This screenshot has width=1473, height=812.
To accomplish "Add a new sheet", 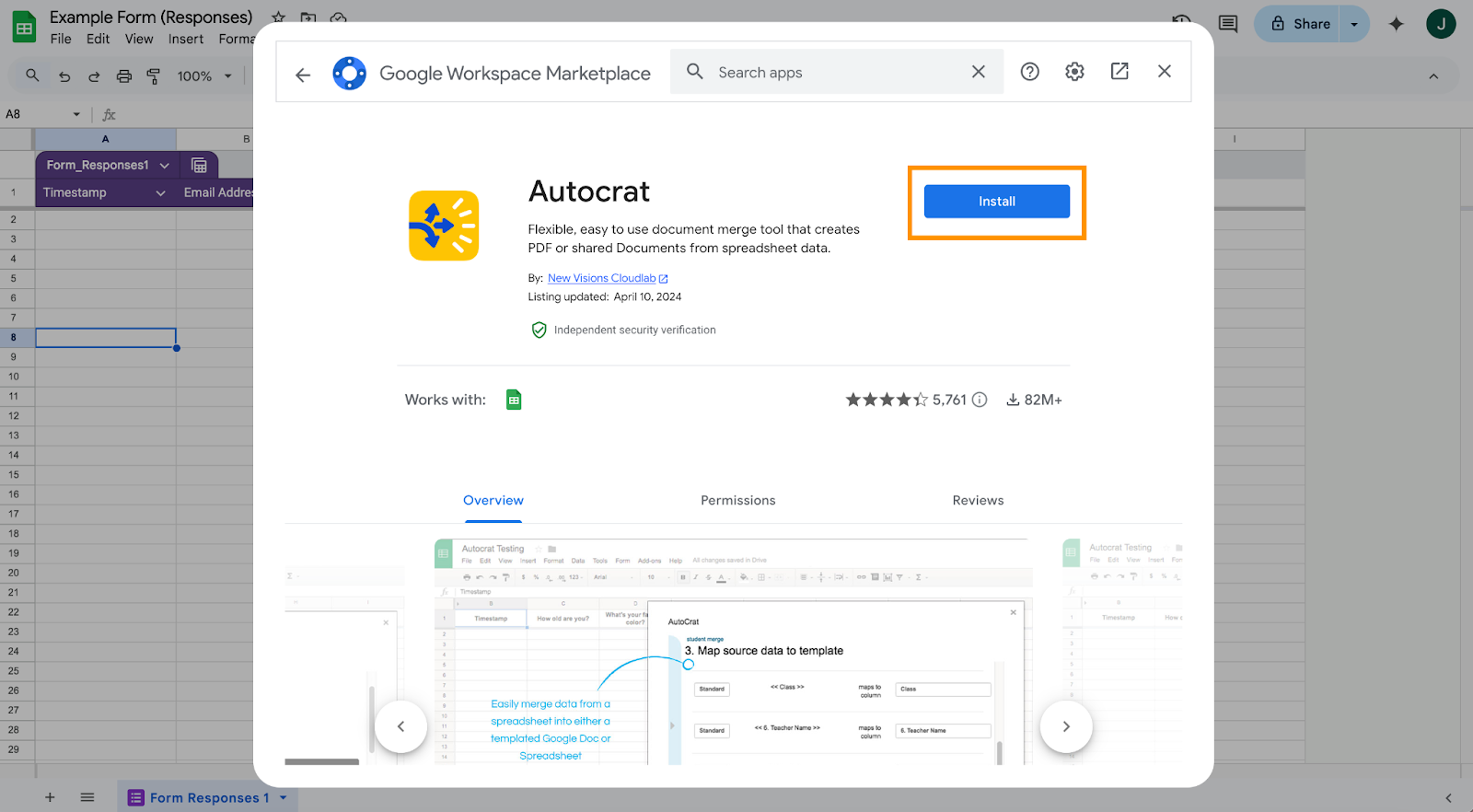I will pyautogui.click(x=50, y=797).
